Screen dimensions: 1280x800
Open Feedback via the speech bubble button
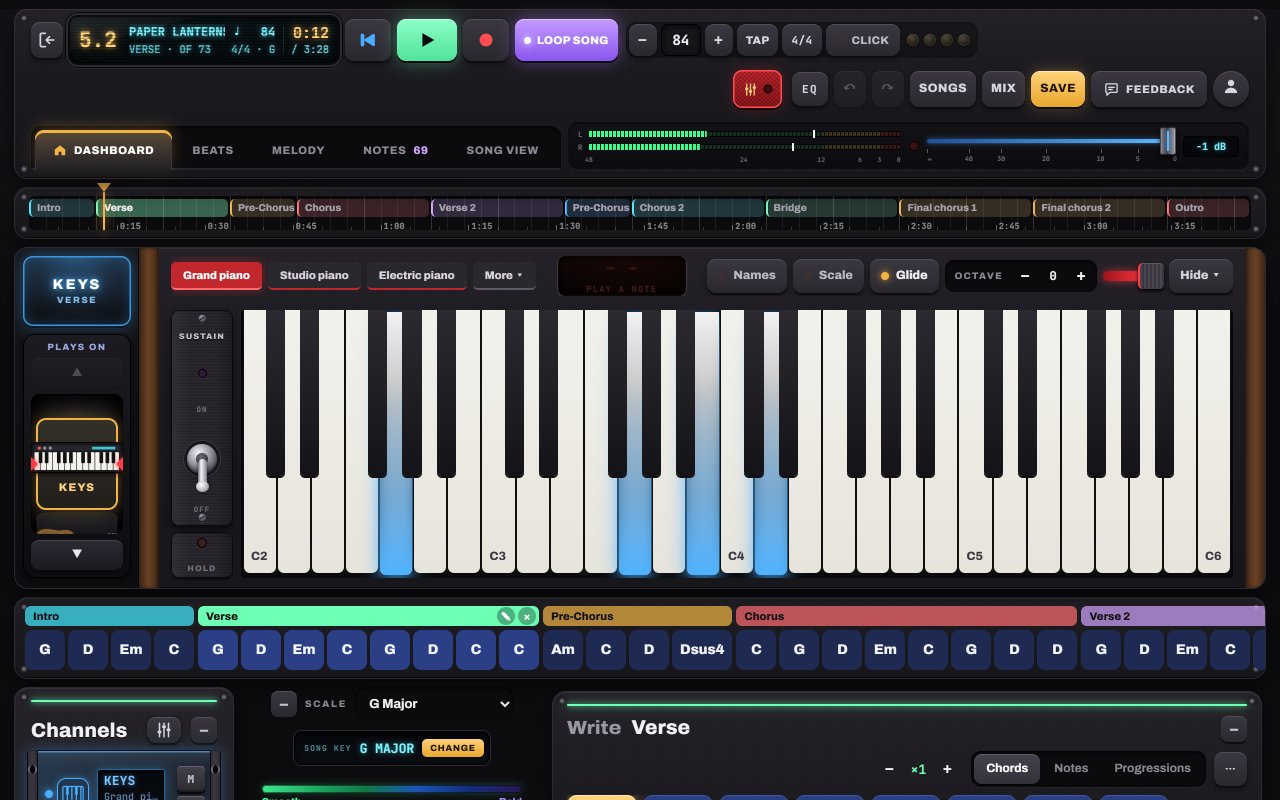tap(1149, 89)
